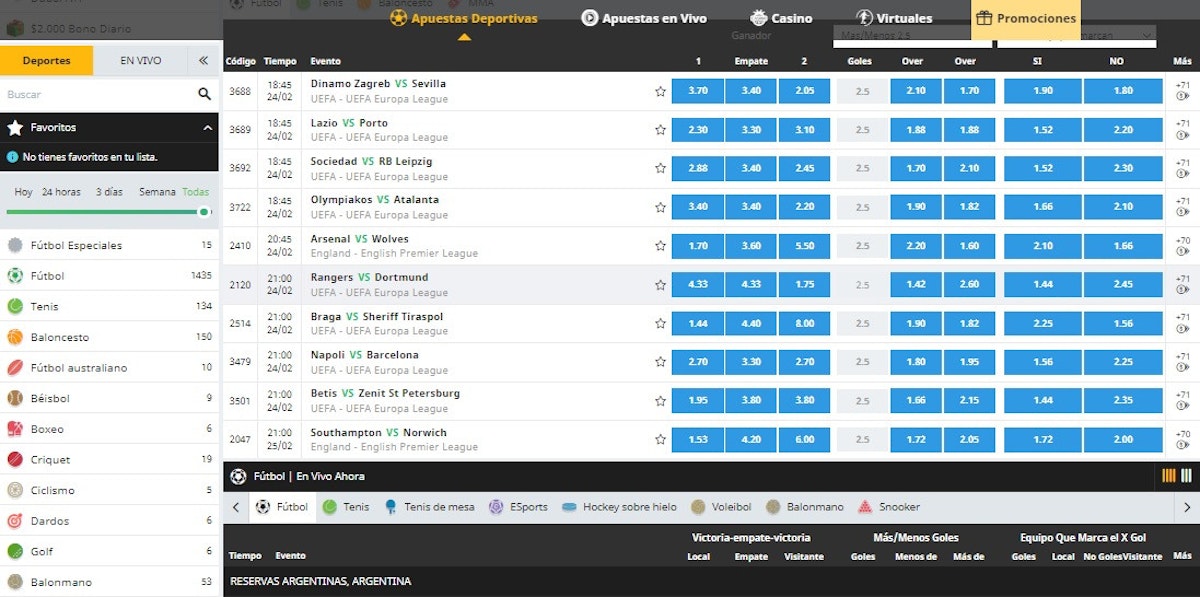Click the Dardos target icon

pyautogui.click(x=15, y=521)
